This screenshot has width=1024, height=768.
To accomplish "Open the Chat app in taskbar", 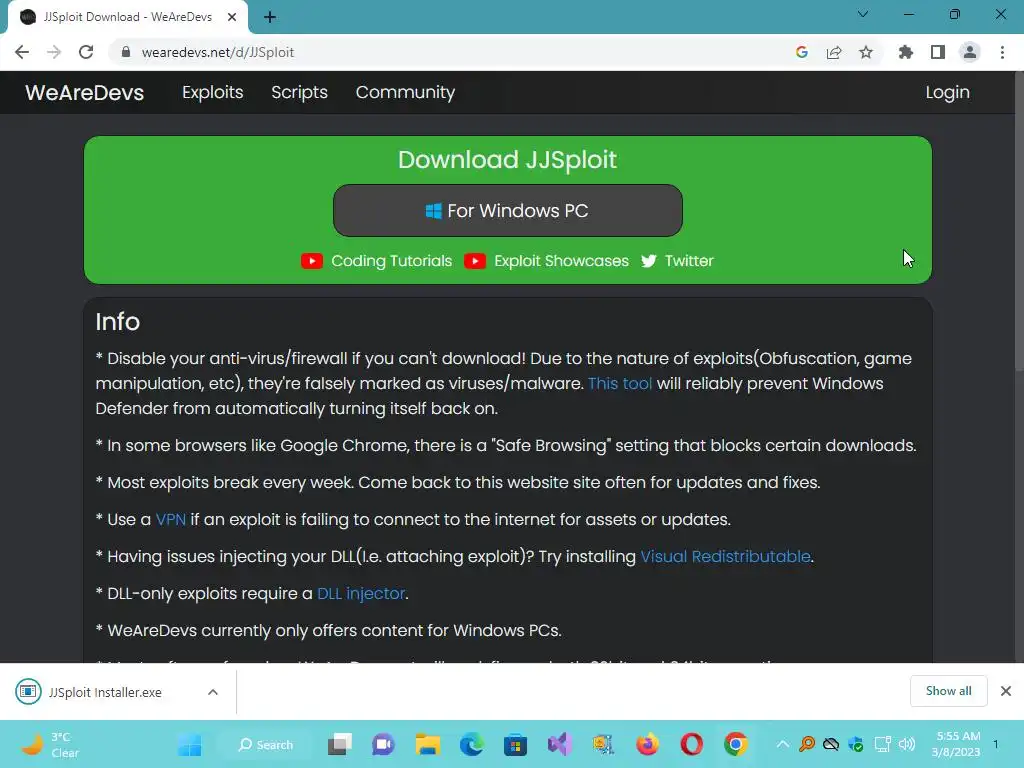I will [383, 744].
